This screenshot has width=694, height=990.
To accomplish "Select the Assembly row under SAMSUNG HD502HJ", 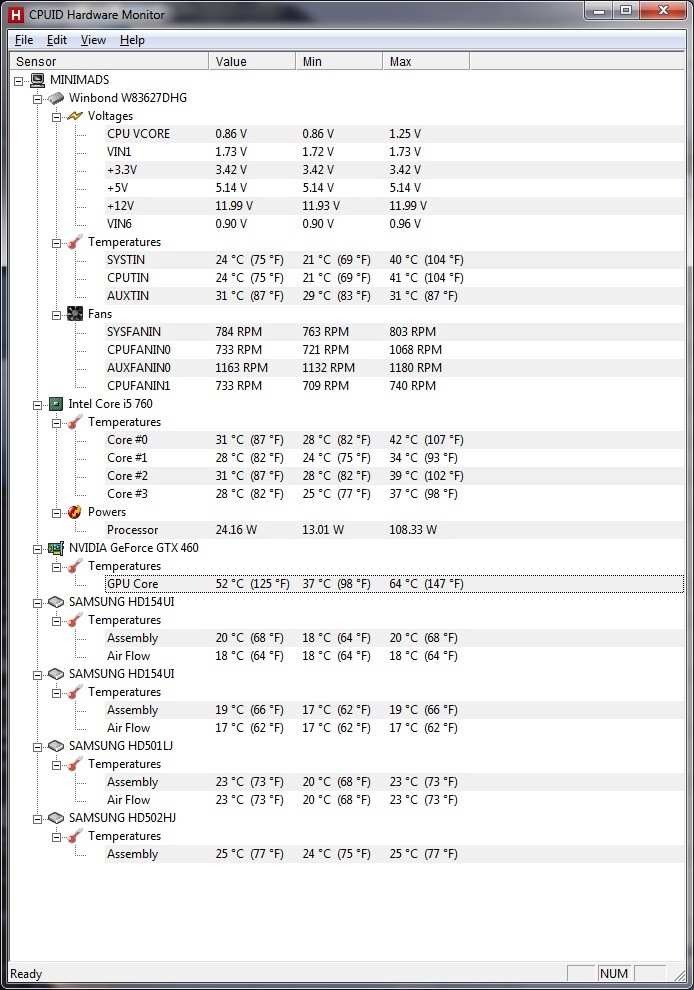I will click(x=394, y=854).
